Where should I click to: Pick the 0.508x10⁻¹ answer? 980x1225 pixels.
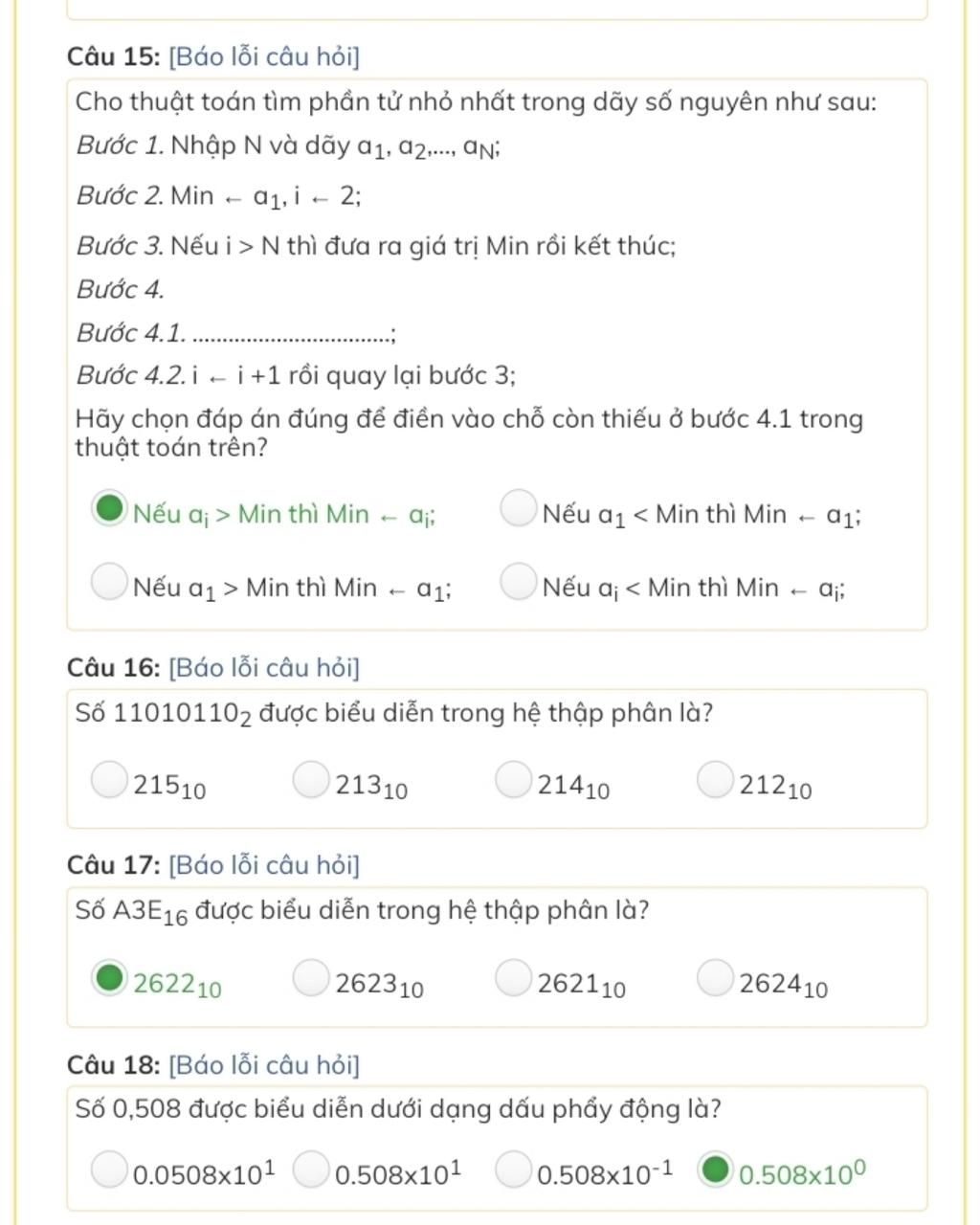click(513, 1169)
